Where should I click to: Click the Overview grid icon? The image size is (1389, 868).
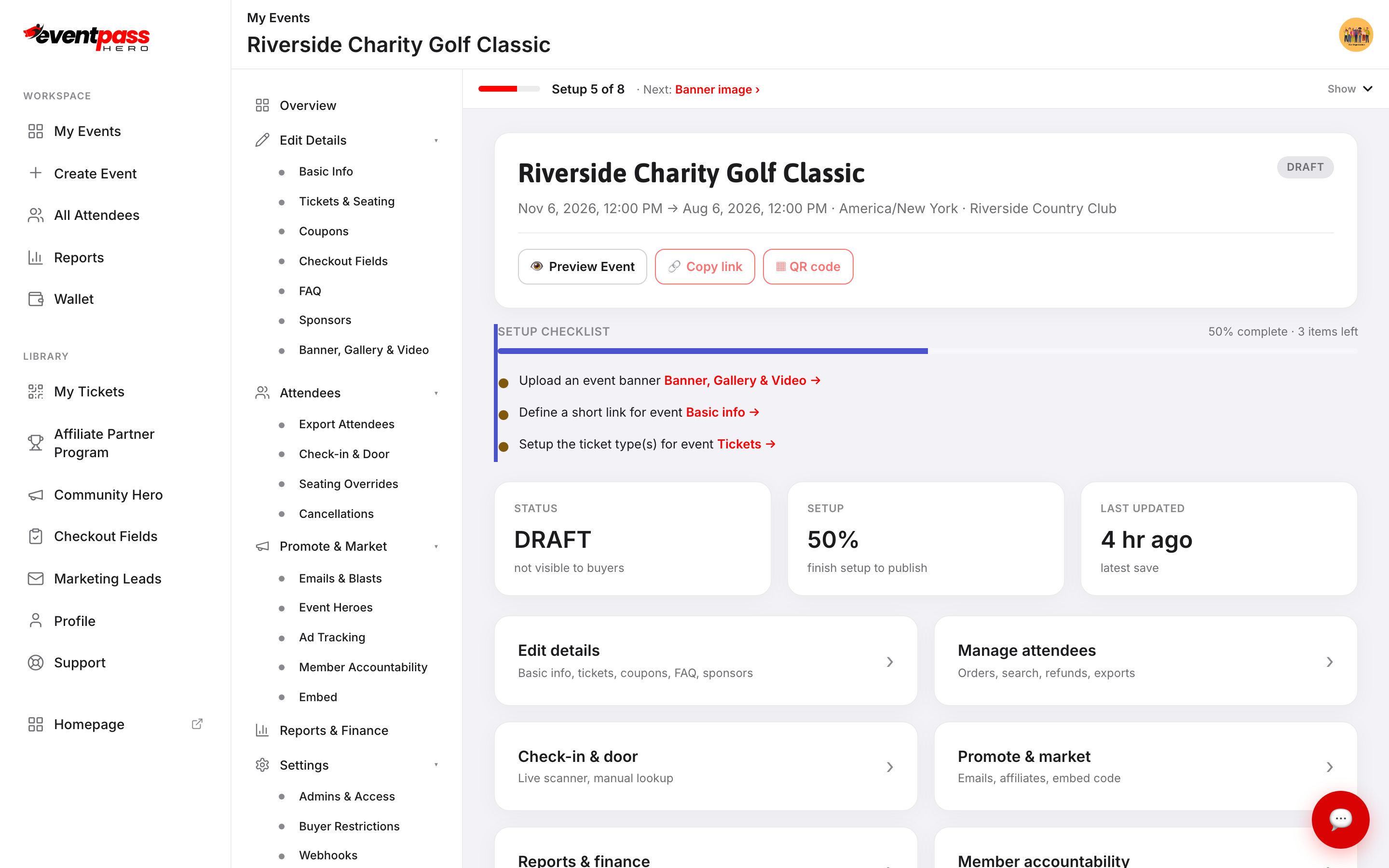262,106
